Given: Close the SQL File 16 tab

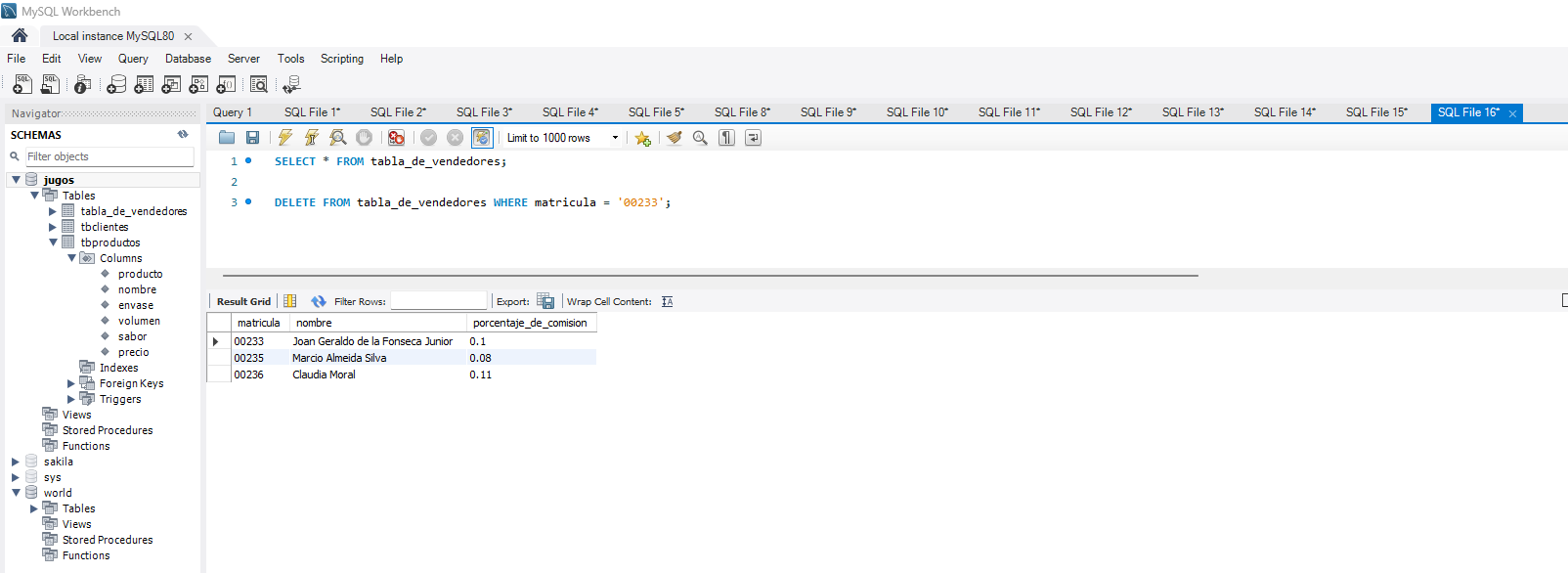Looking at the screenshot, I should pos(1512,113).
